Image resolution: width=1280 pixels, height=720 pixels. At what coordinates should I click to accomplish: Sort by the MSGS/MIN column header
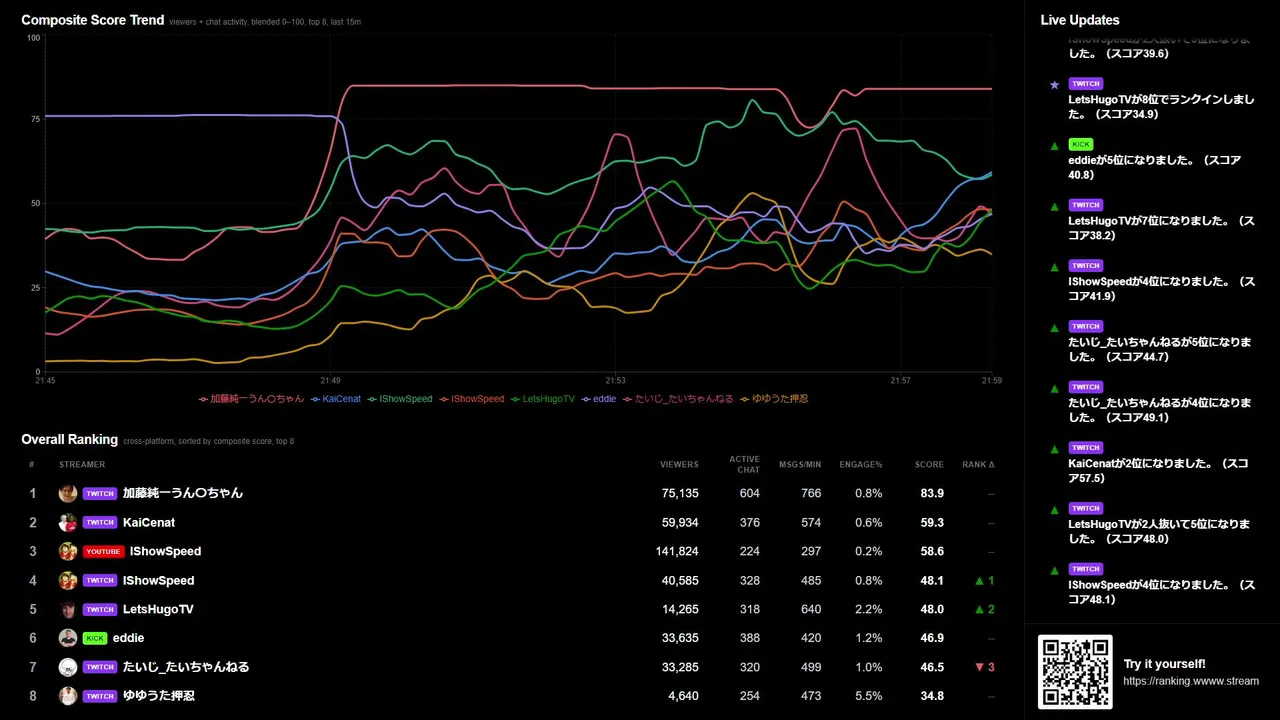(800, 464)
